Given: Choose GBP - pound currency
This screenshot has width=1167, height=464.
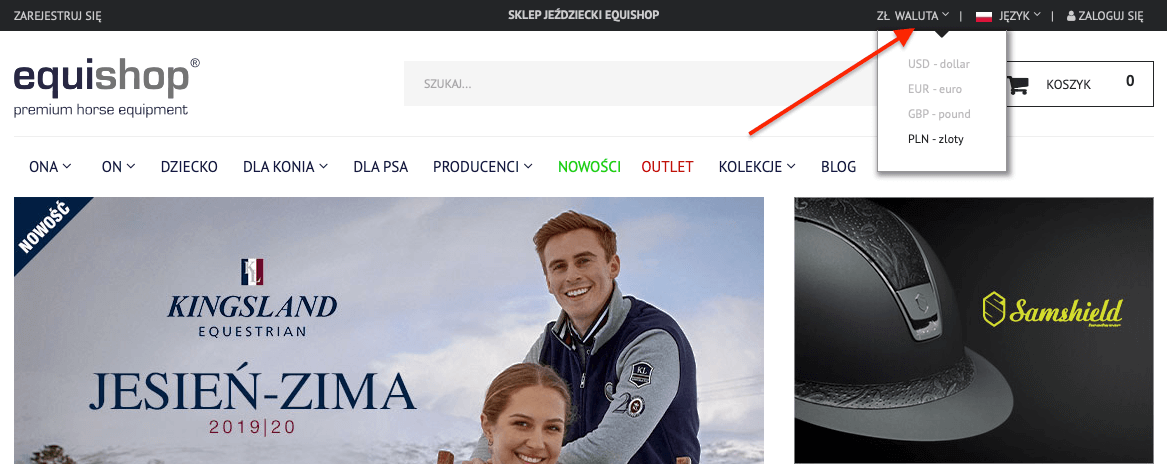Looking at the screenshot, I should click(938, 114).
